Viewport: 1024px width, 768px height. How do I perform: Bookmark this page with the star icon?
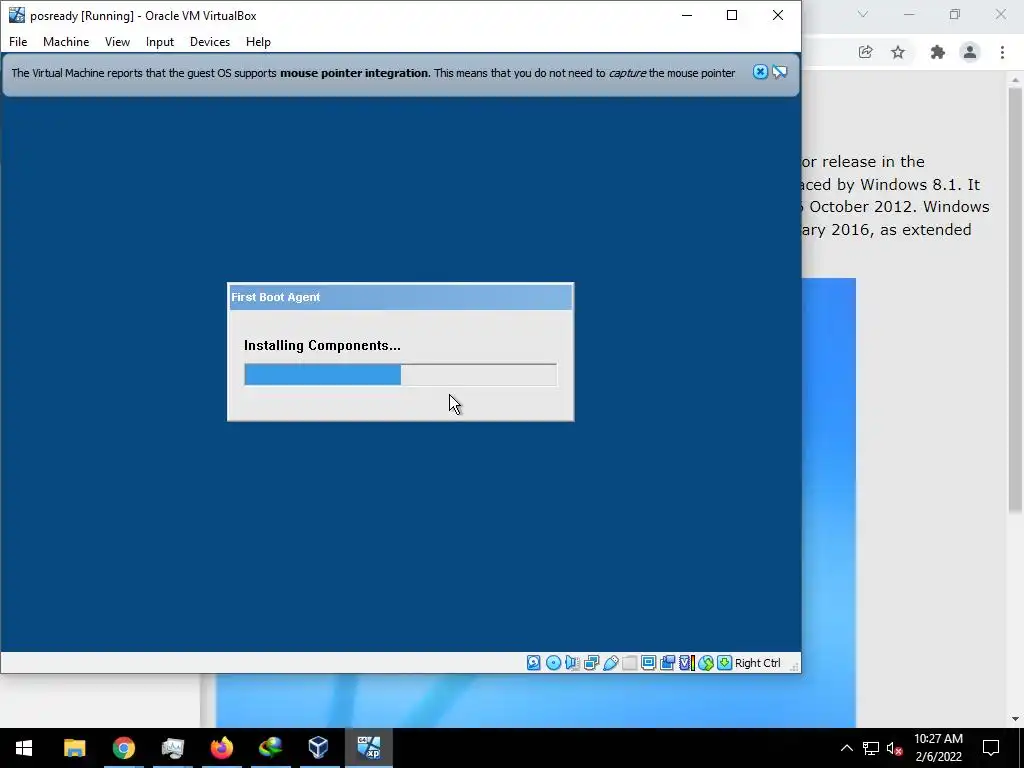[x=898, y=52]
